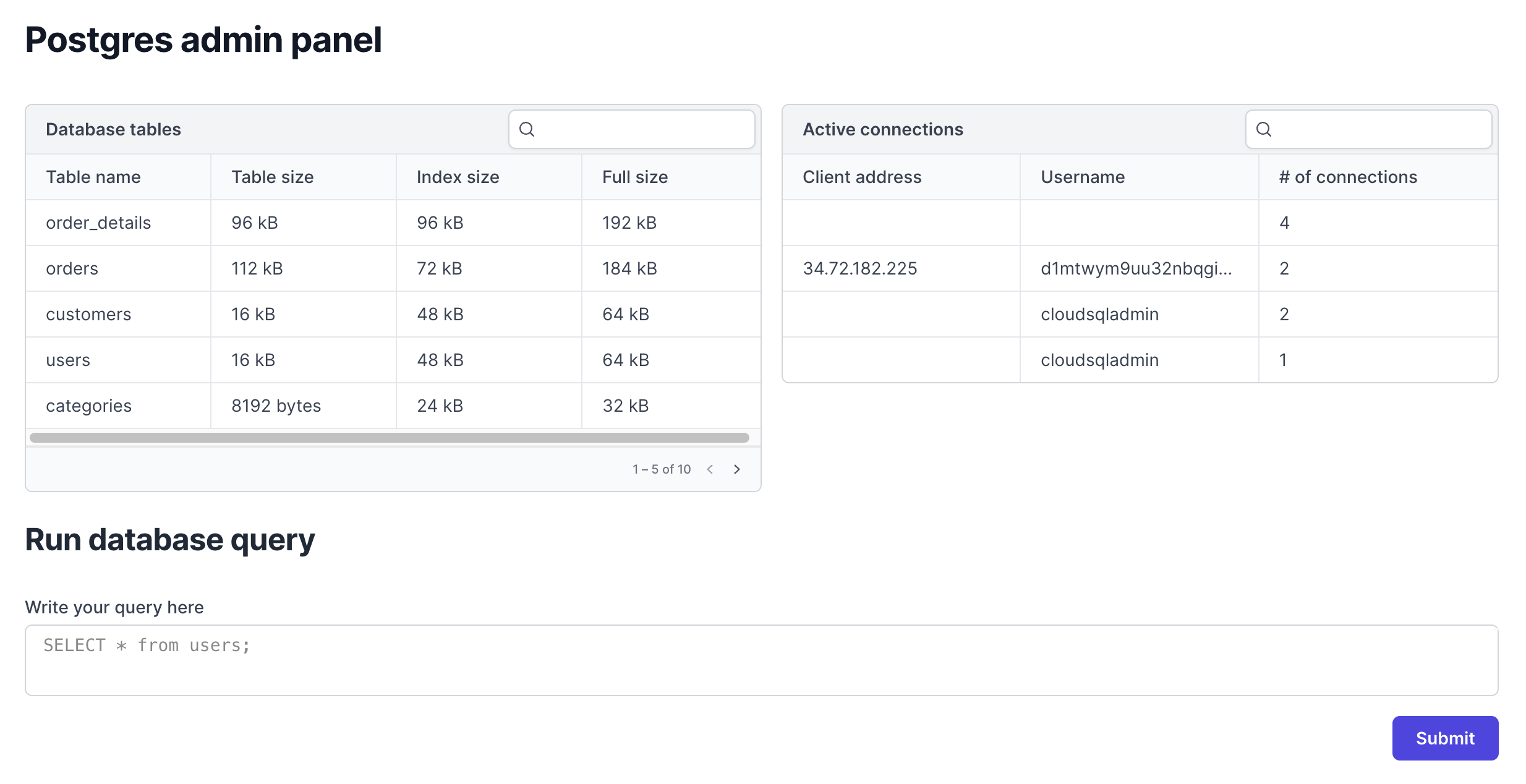Click the database tables horizontal scrollbar
The image size is (1526, 784).
coord(390,438)
